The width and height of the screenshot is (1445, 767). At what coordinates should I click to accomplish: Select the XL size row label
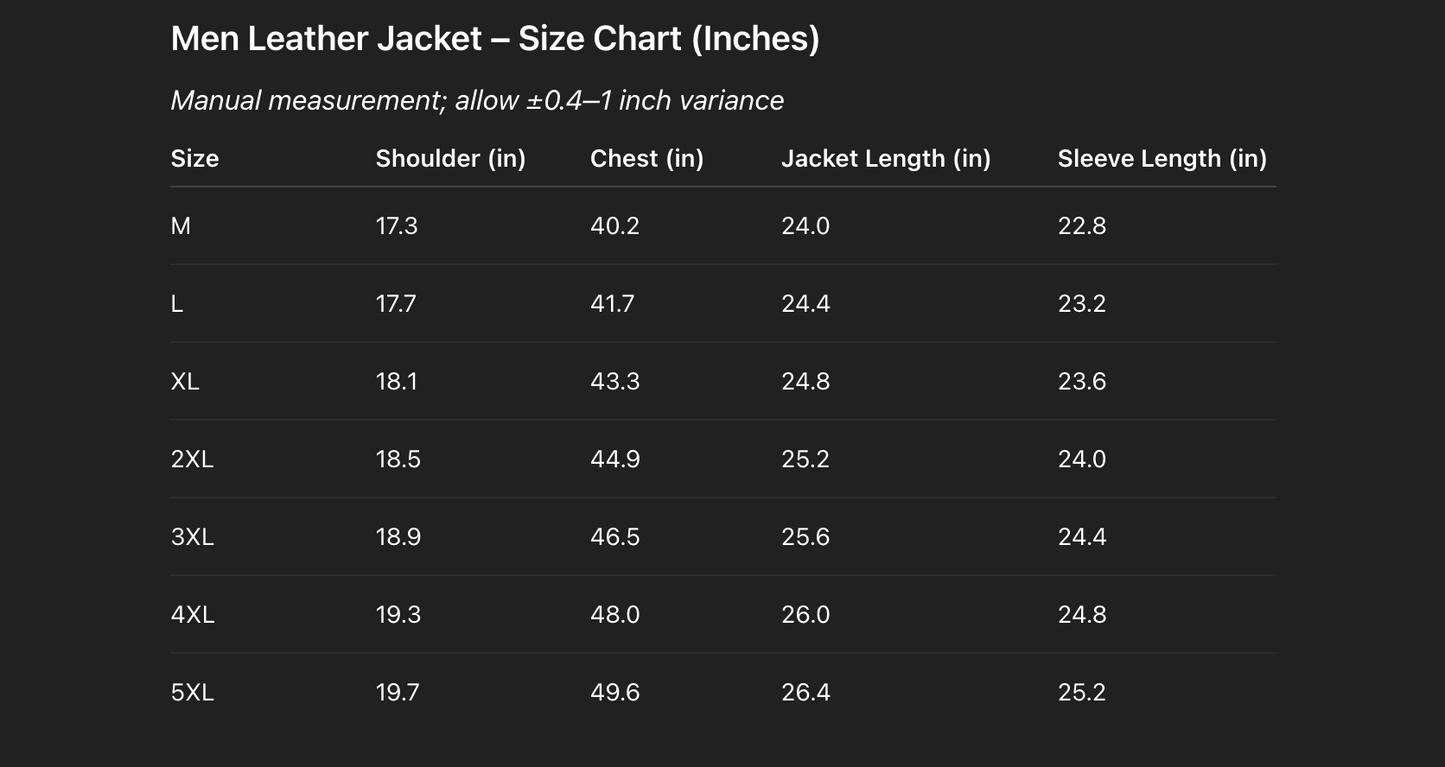point(185,382)
